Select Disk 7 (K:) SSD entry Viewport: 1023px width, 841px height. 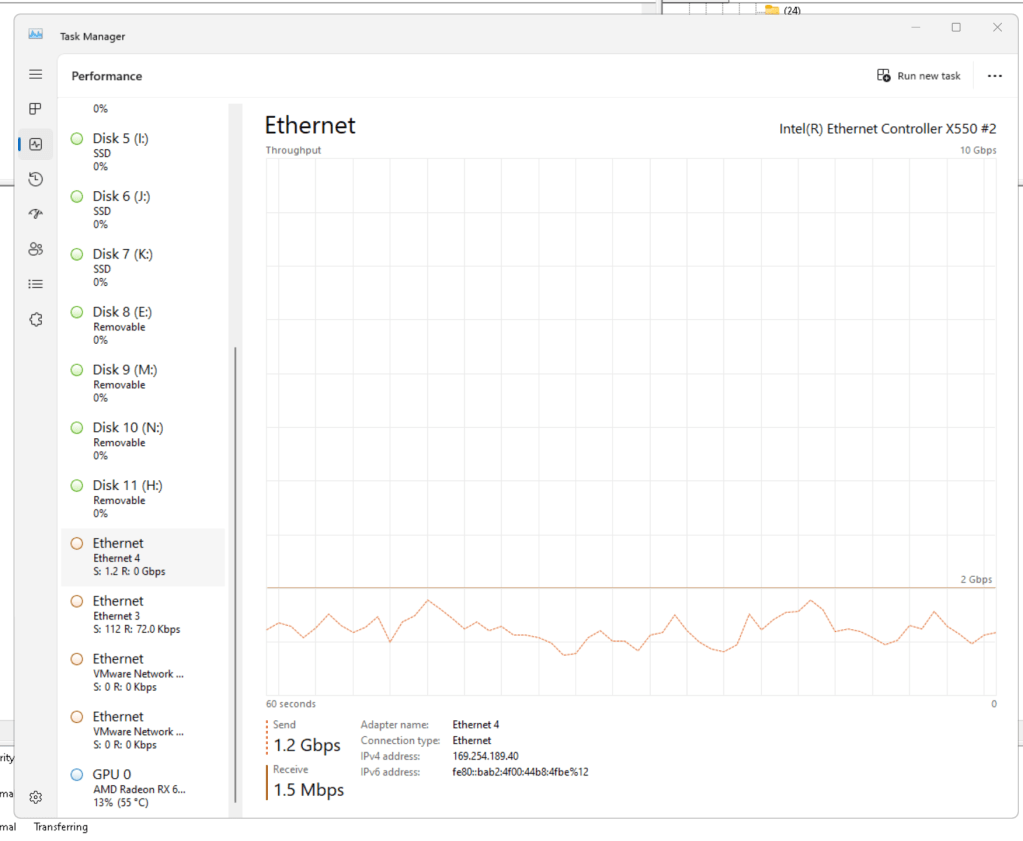point(143,268)
